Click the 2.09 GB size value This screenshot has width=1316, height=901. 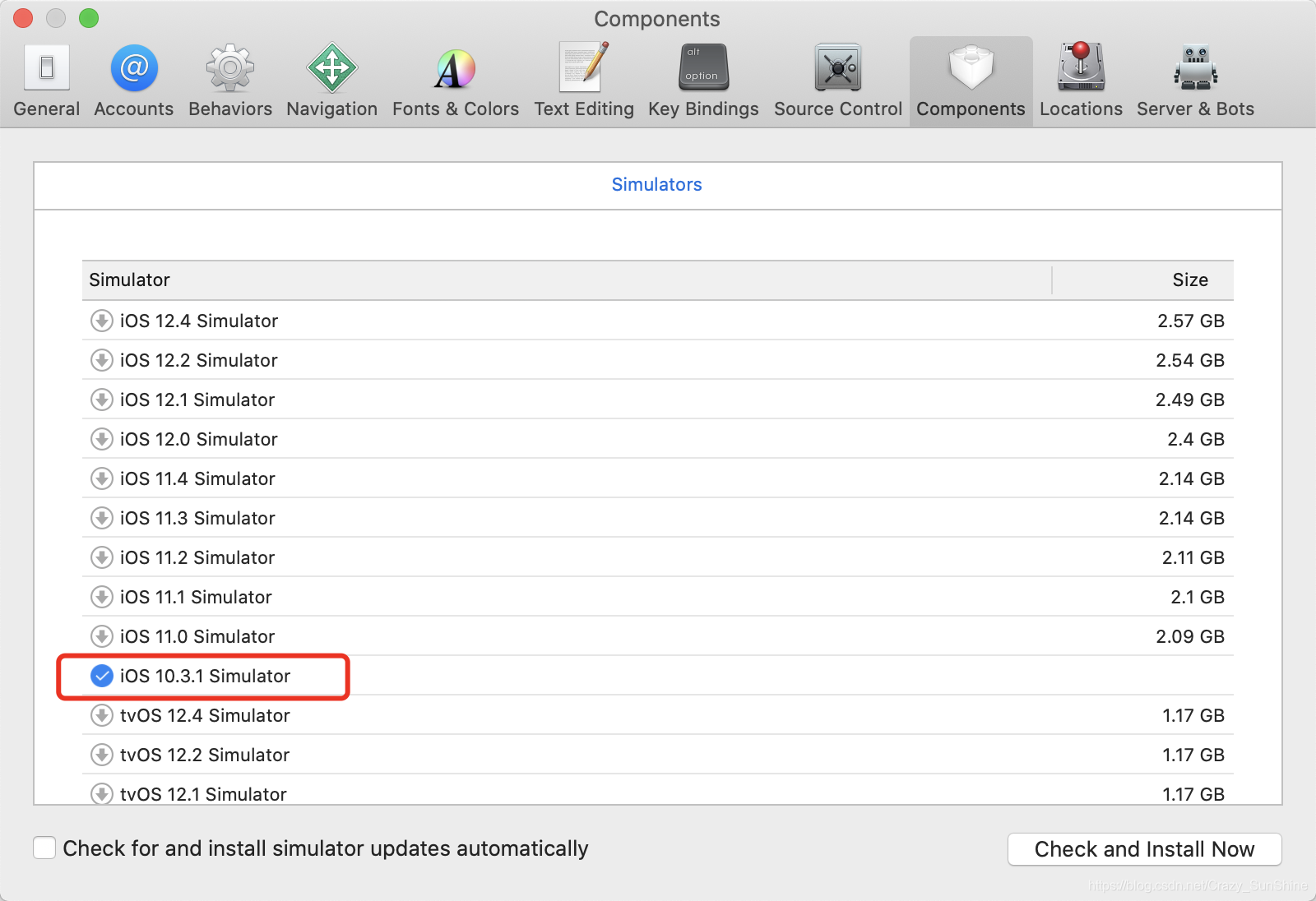tap(1190, 636)
